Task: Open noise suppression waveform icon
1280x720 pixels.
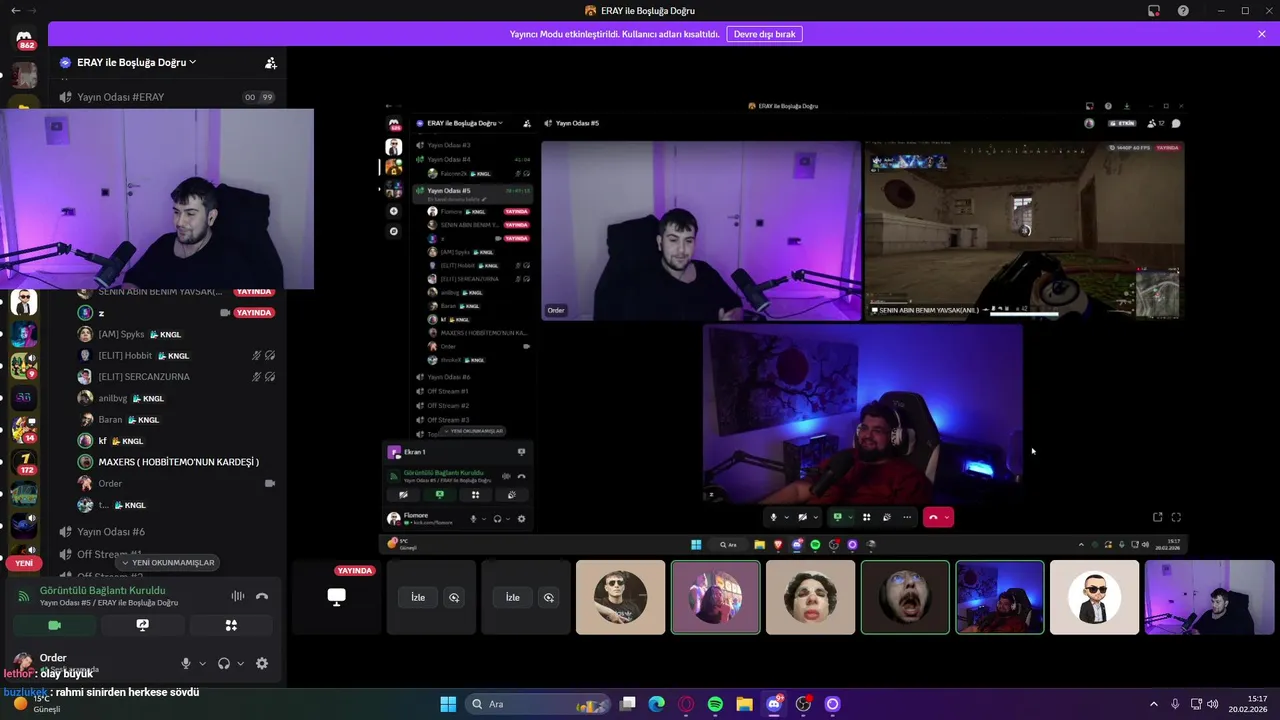Action: pyautogui.click(x=237, y=596)
